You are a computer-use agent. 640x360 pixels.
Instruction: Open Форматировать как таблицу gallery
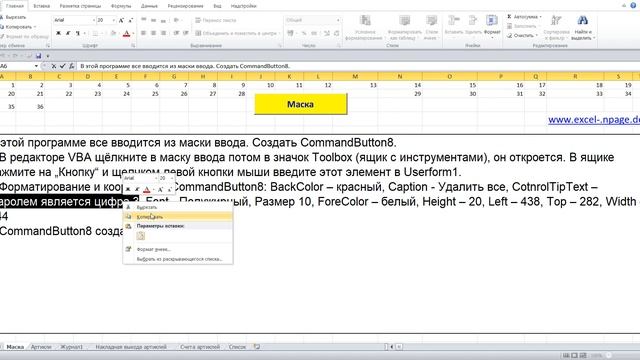pyautogui.click(x=404, y=27)
